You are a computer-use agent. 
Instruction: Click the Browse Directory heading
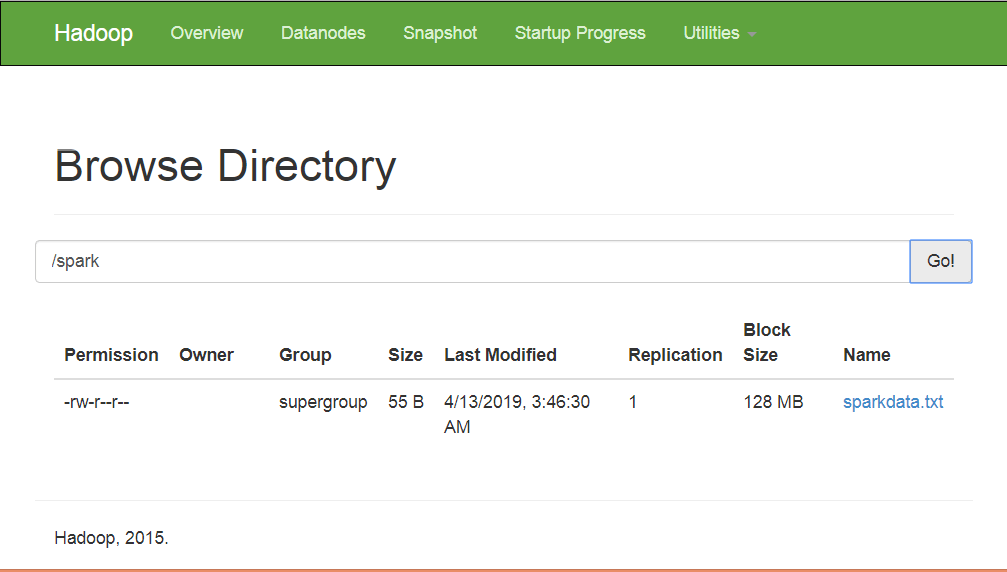(225, 166)
